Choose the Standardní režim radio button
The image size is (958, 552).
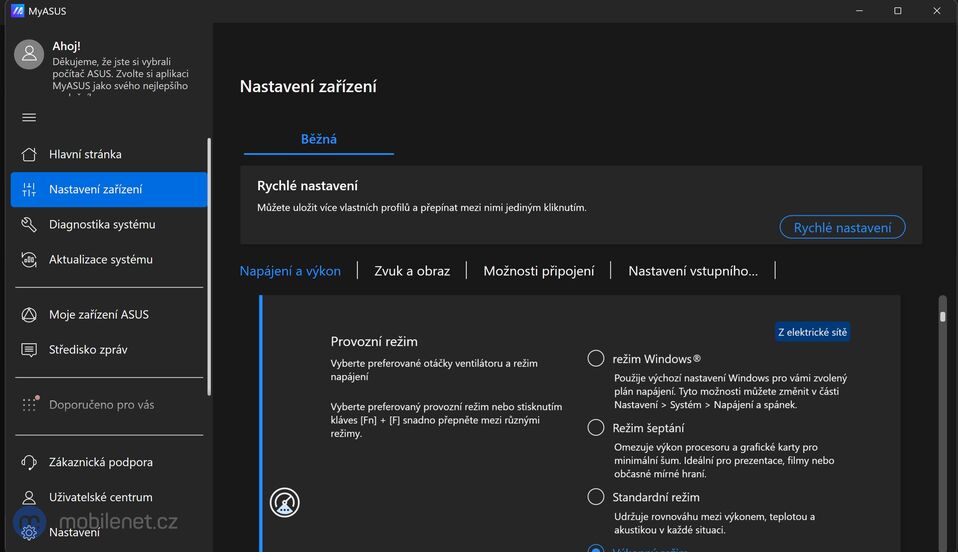596,497
